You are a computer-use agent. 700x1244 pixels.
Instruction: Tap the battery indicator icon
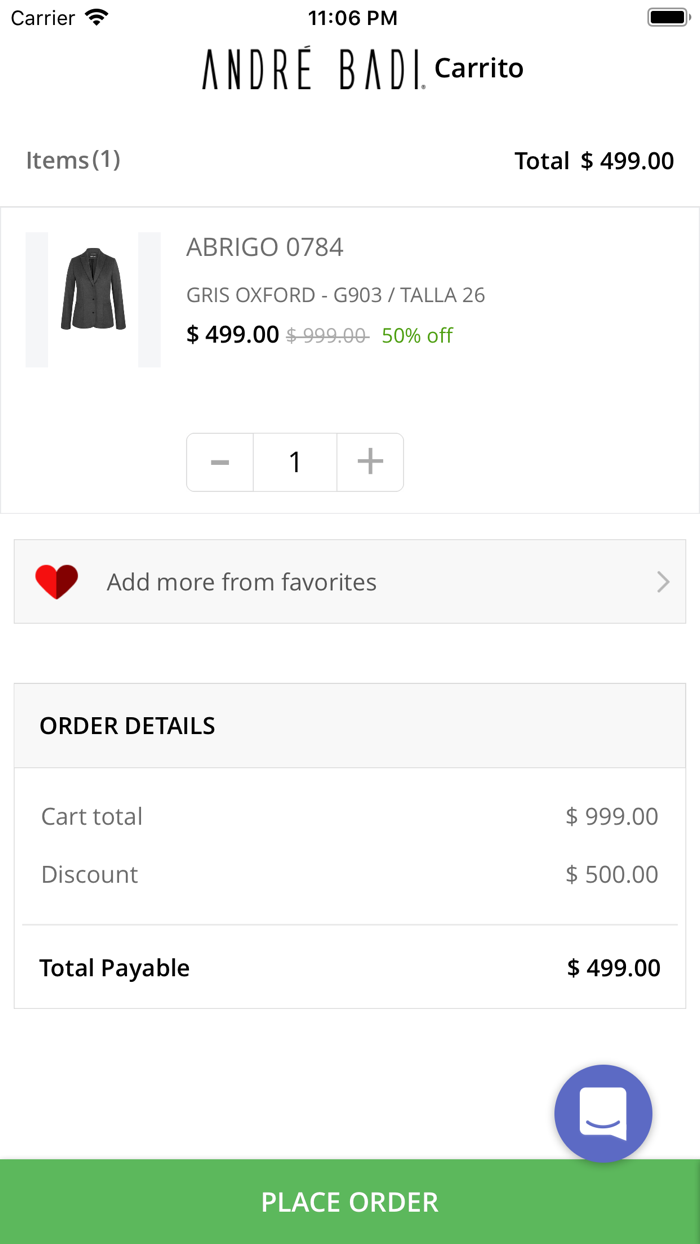[x=667, y=18]
